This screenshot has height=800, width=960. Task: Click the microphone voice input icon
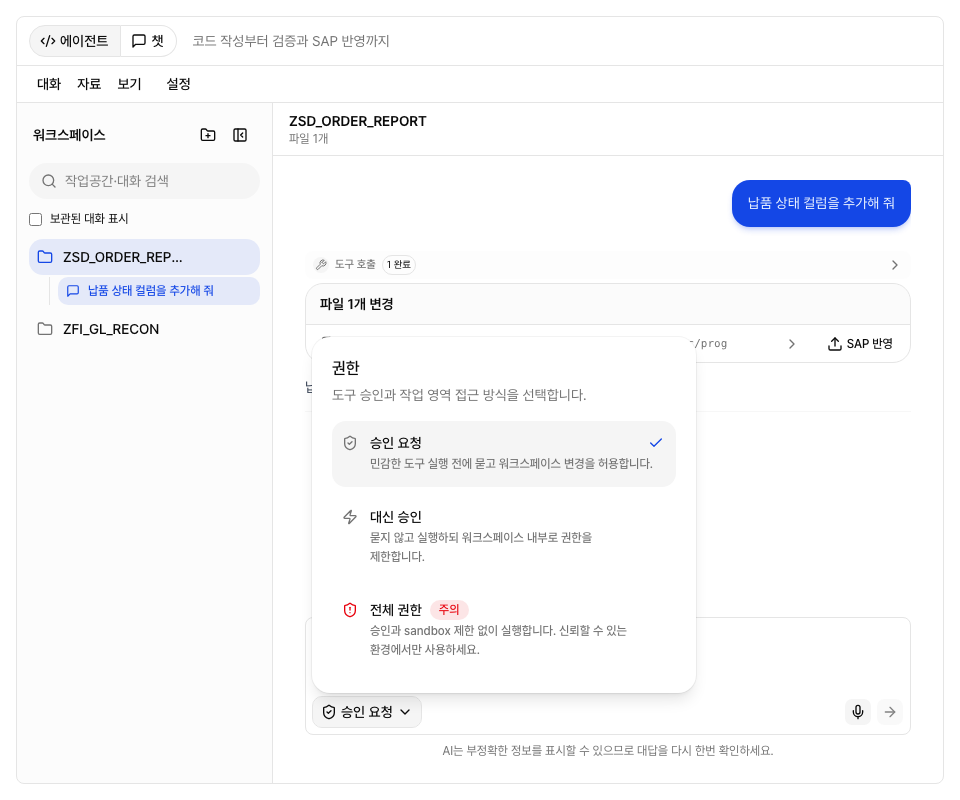pos(858,712)
